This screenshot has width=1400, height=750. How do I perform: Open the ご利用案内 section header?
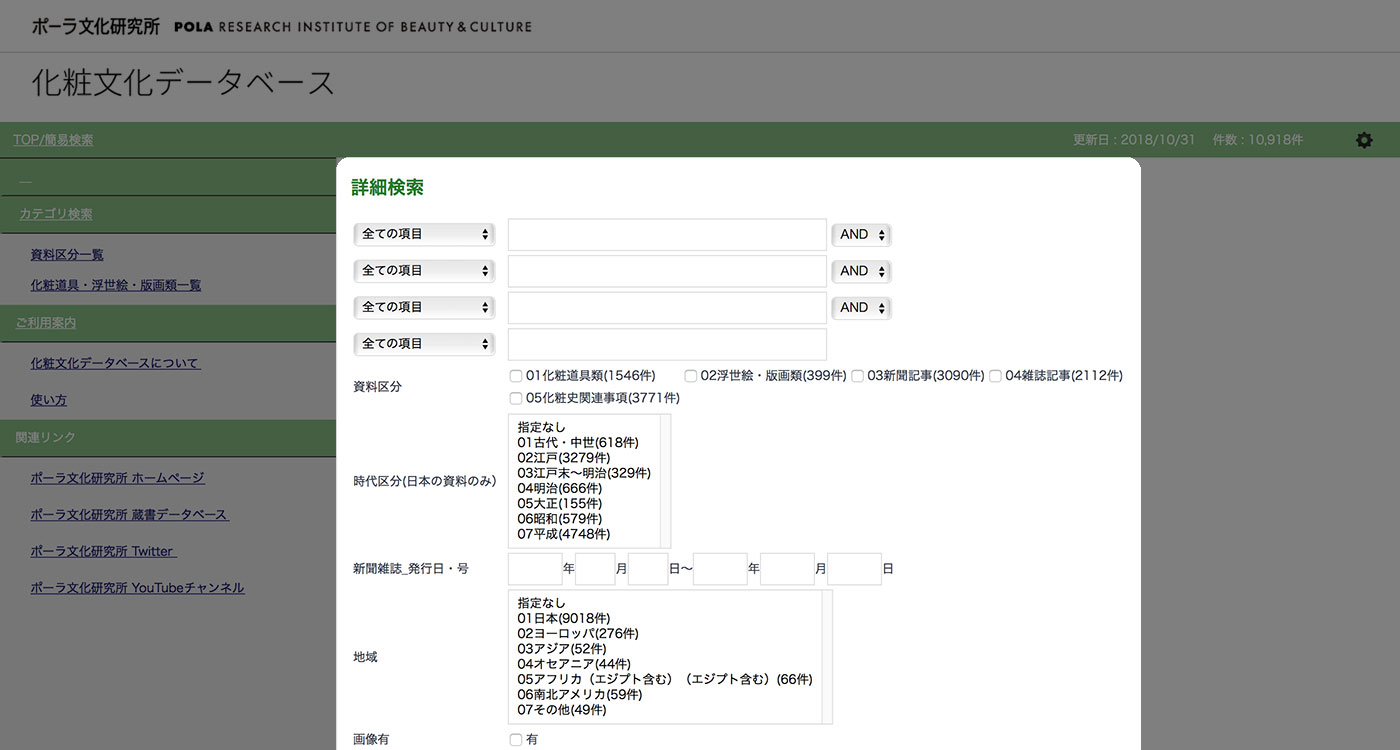coord(46,323)
